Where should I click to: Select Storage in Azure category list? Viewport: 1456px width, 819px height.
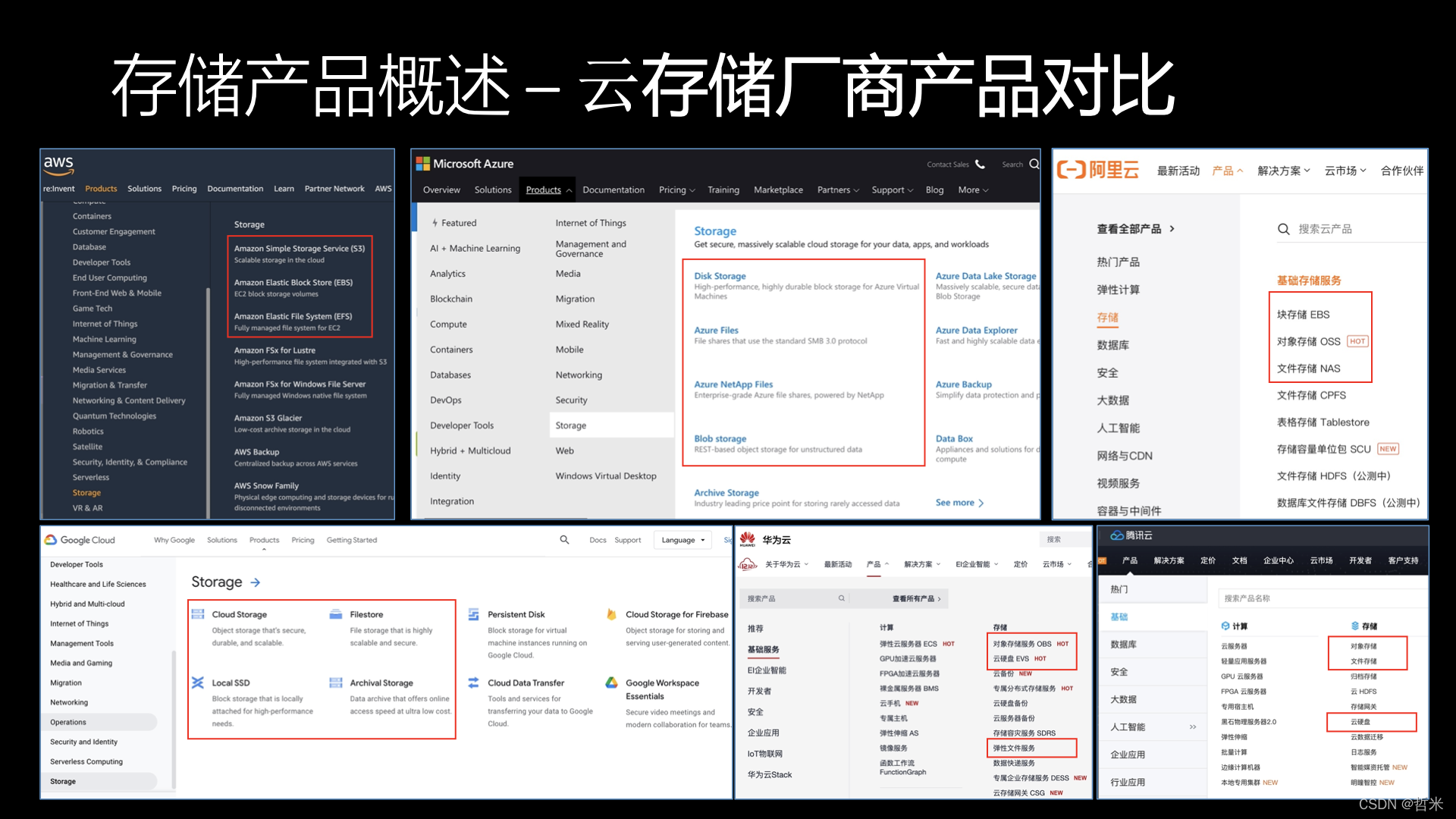(x=571, y=425)
